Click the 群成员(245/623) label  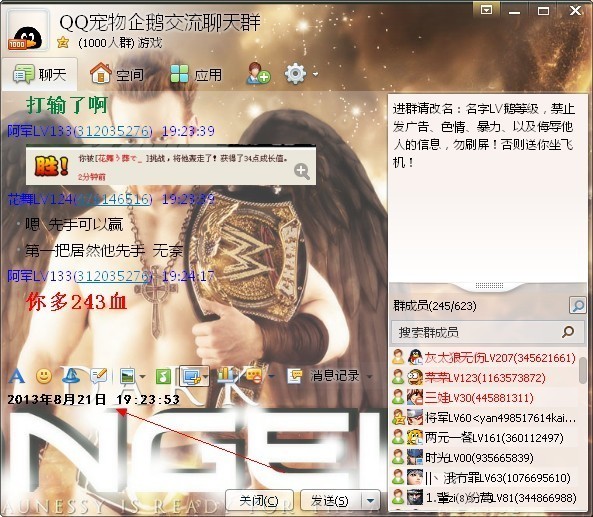coord(435,305)
